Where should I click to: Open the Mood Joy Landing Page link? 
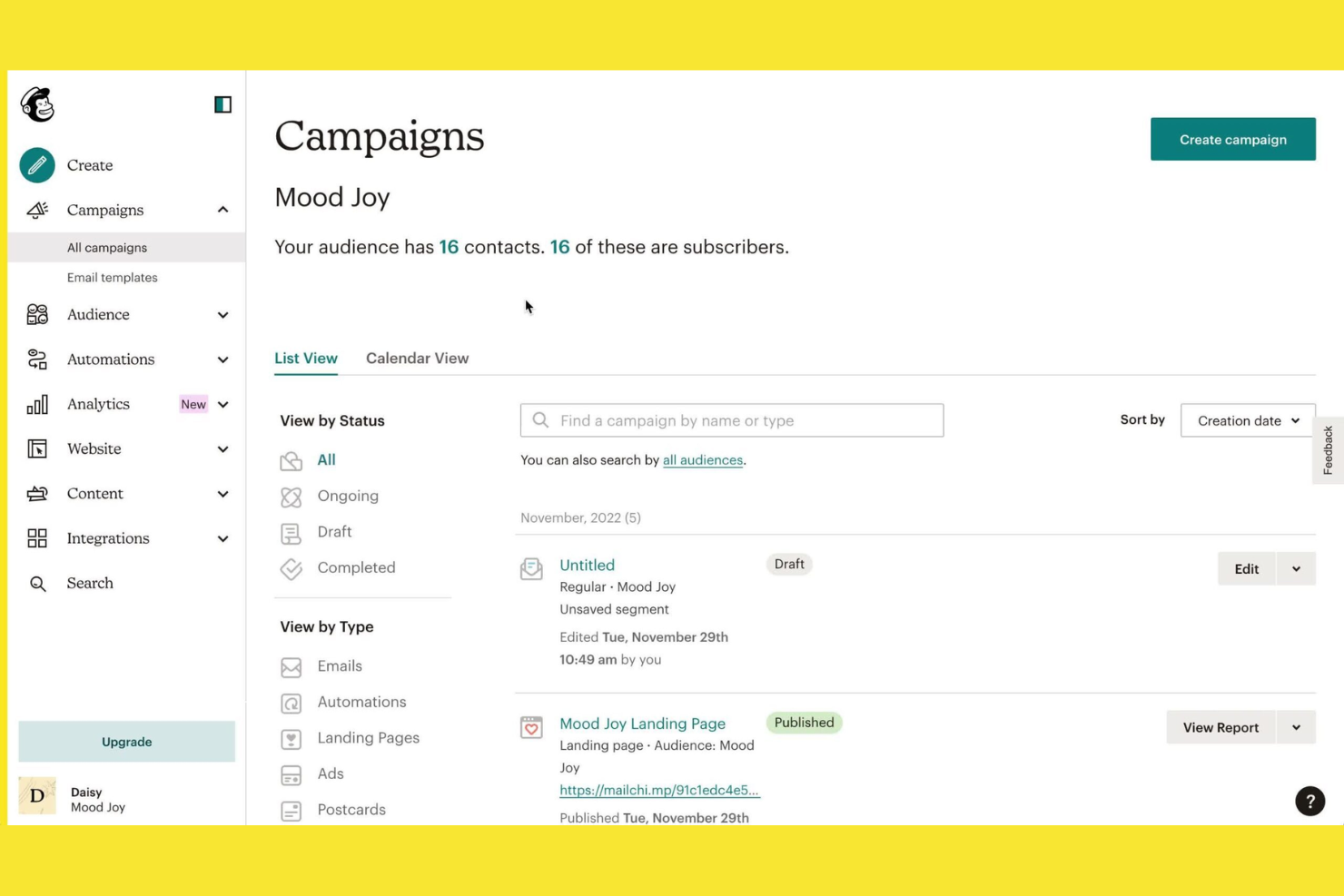coord(642,724)
